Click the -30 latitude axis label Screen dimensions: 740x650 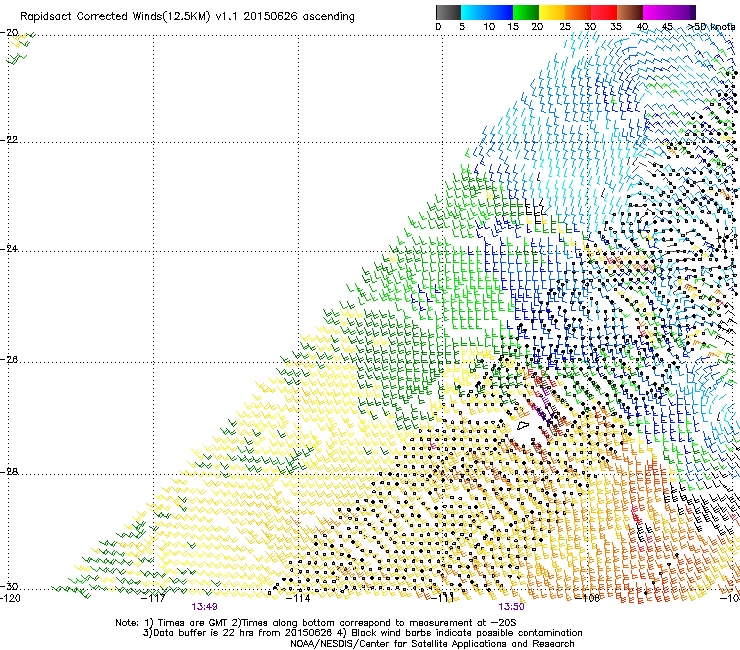point(9,586)
